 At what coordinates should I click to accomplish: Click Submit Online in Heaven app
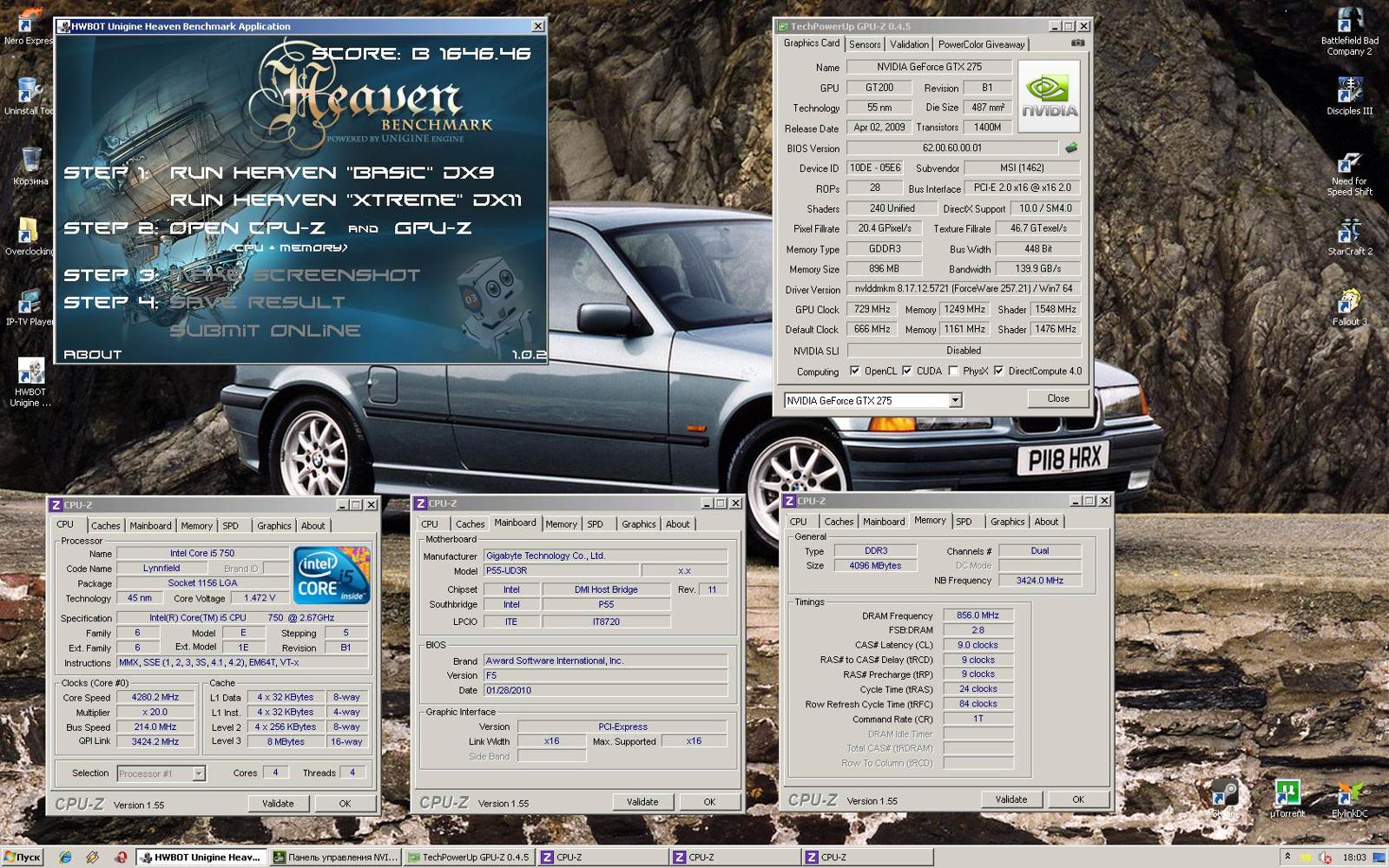[x=265, y=331]
